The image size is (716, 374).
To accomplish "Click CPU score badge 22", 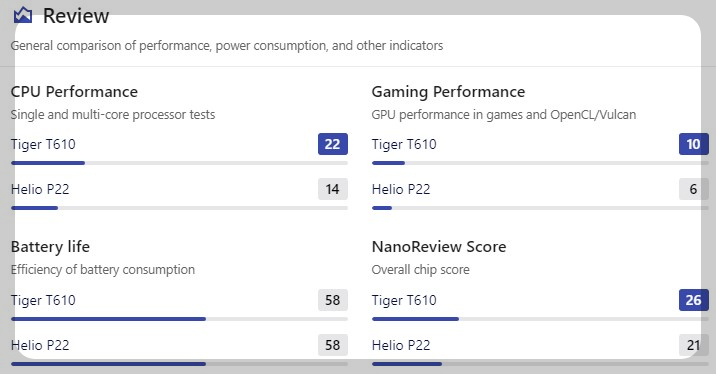I will point(333,144).
